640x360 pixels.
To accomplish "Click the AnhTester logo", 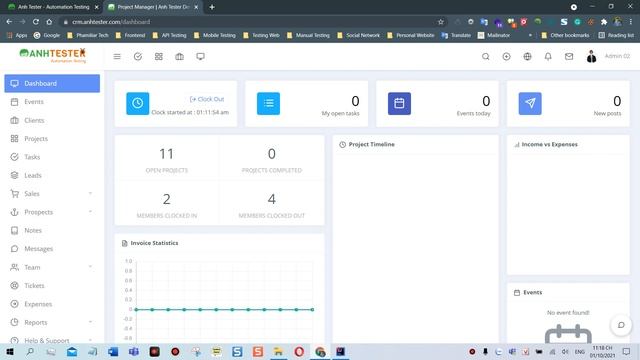I will pos(53,56).
